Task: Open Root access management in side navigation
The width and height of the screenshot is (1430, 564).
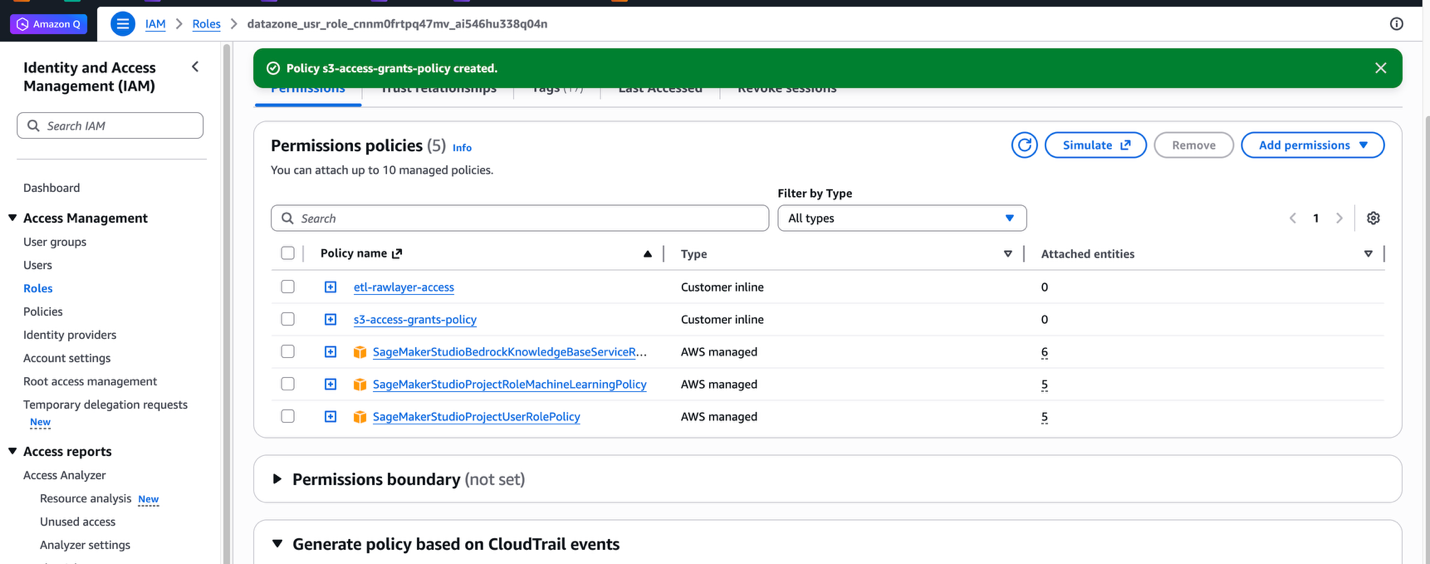Action: pyautogui.click(x=90, y=381)
